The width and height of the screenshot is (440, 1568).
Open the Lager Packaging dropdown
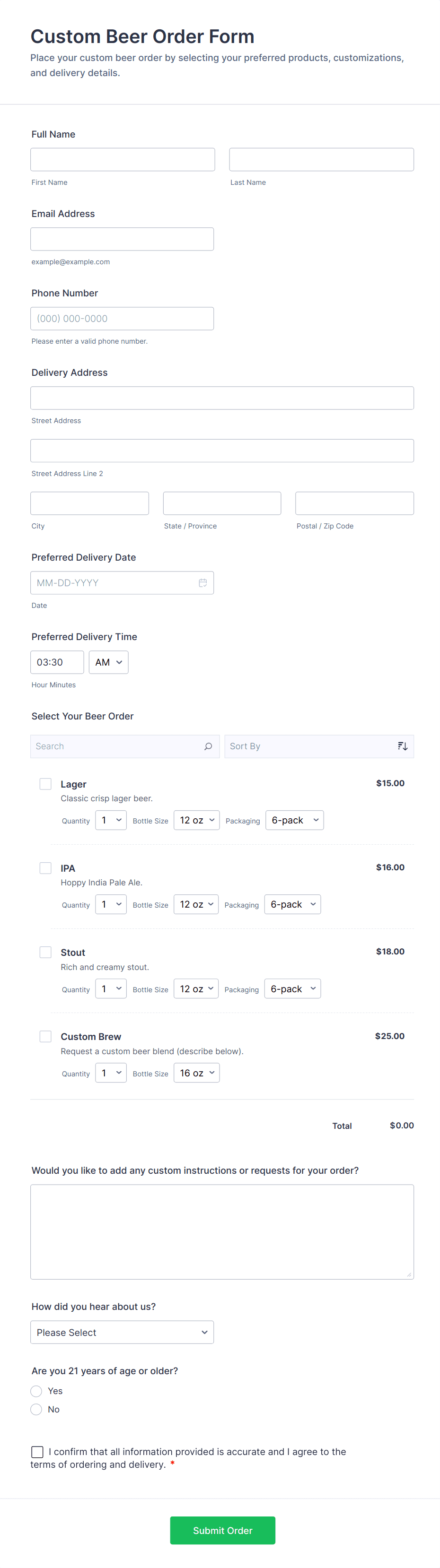[294, 821]
